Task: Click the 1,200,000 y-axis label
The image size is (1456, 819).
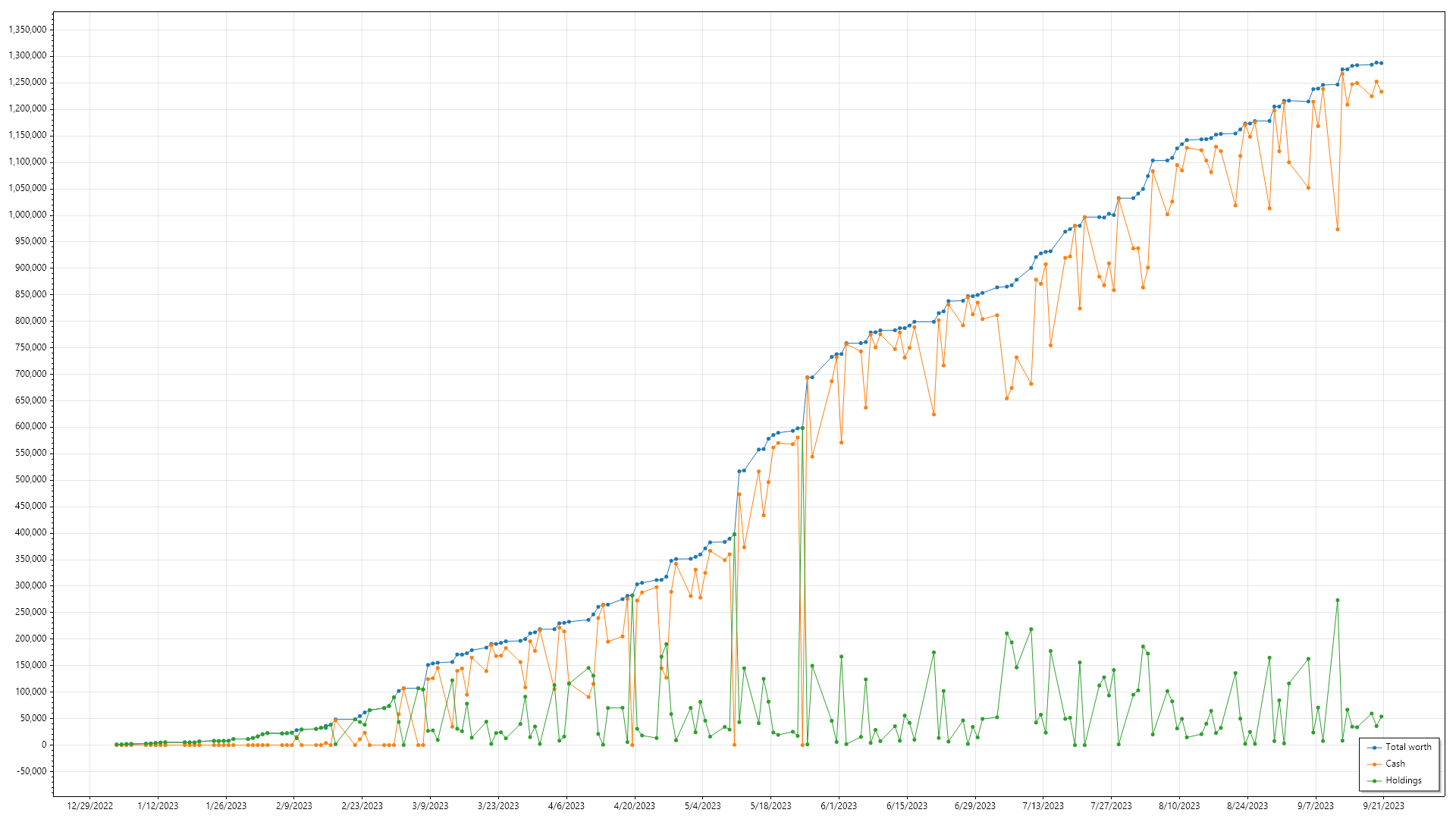Action: [27, 109]
